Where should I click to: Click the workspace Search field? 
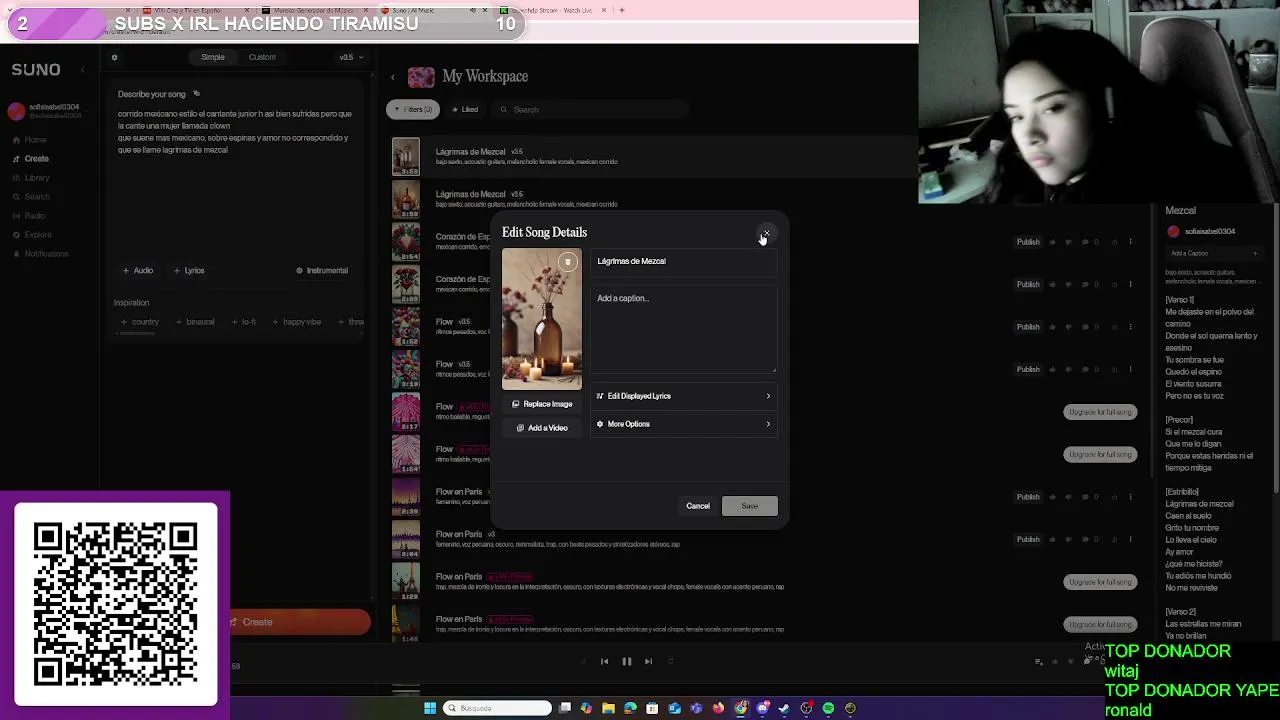590,109
